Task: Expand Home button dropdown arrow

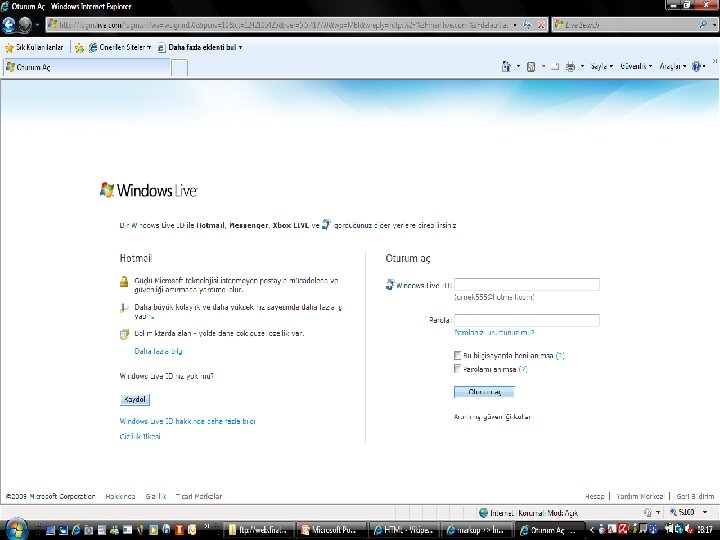Action: click(x=518, y=67)
